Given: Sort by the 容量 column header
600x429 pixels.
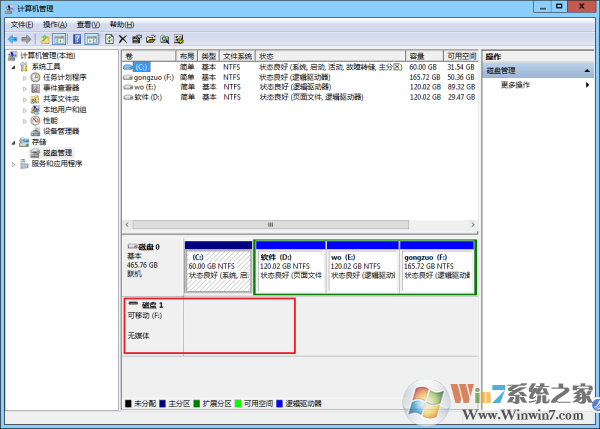Looking at the screenshot, I should click(x=424, y=56).
